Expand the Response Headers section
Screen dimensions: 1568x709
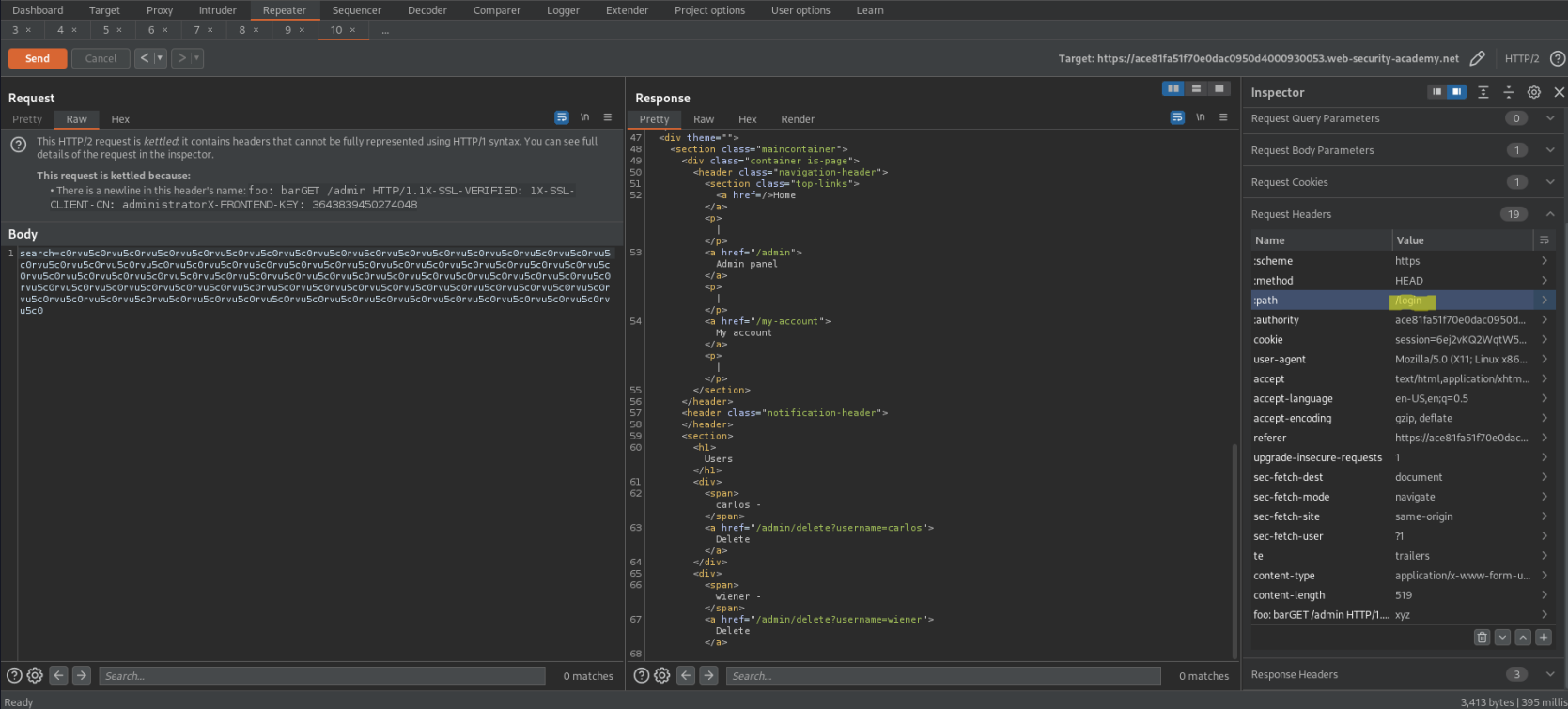coord(1550,674)
